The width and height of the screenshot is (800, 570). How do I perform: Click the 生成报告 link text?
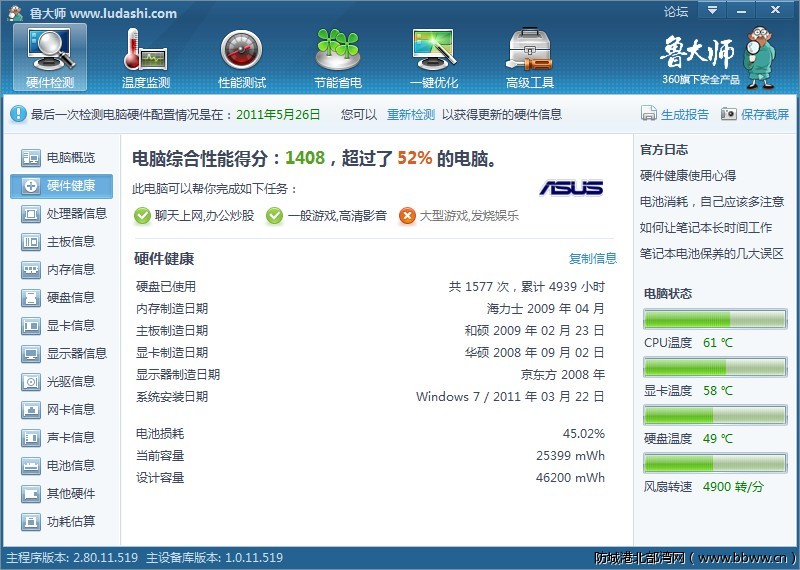point(685,114)
